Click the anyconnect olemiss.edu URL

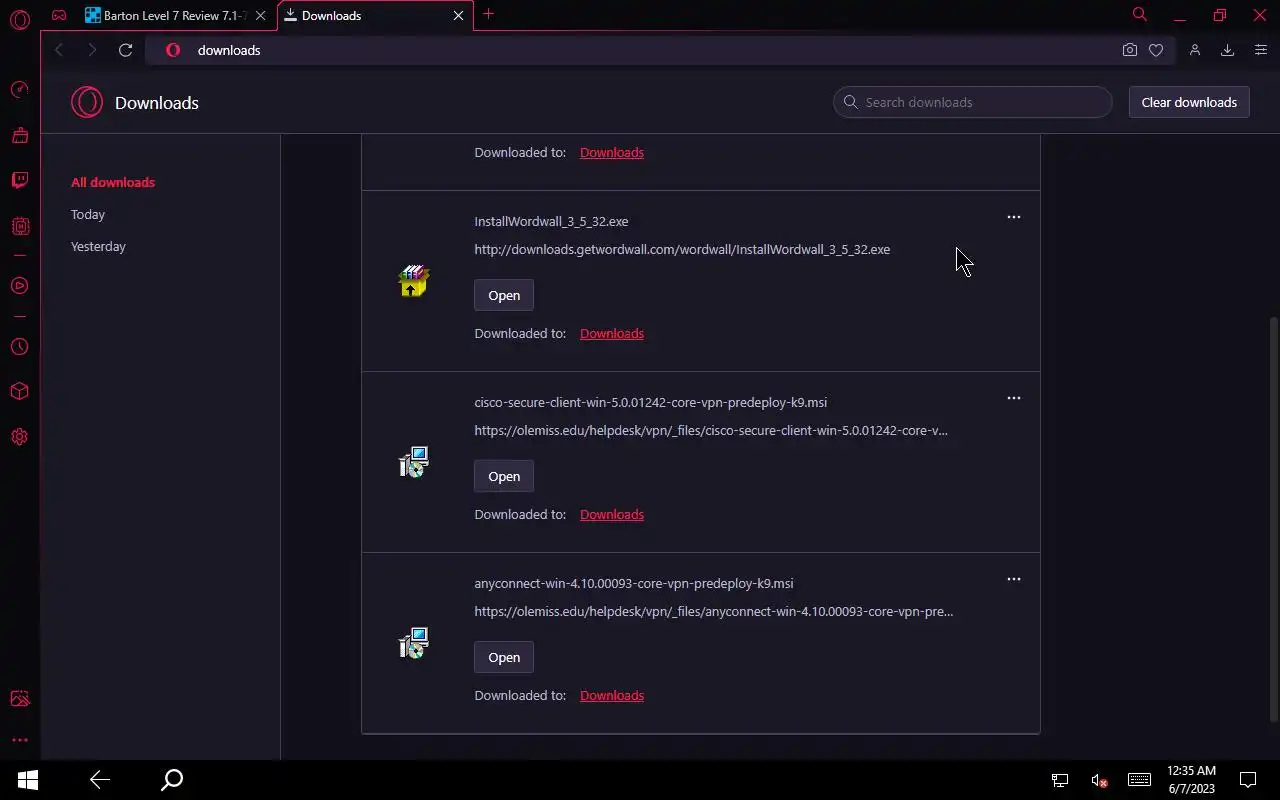click(x=713, y=611)
